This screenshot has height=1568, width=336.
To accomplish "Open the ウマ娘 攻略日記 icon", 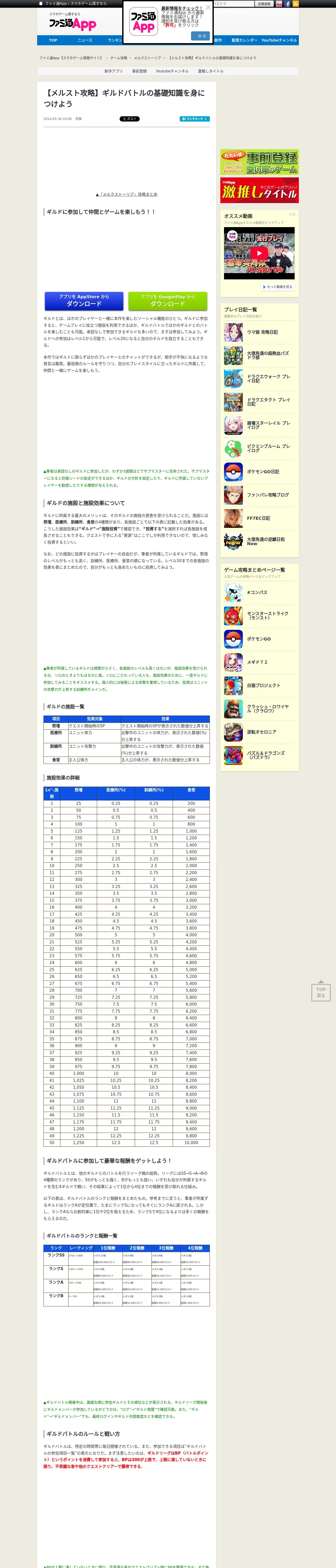I will [233, 332].
